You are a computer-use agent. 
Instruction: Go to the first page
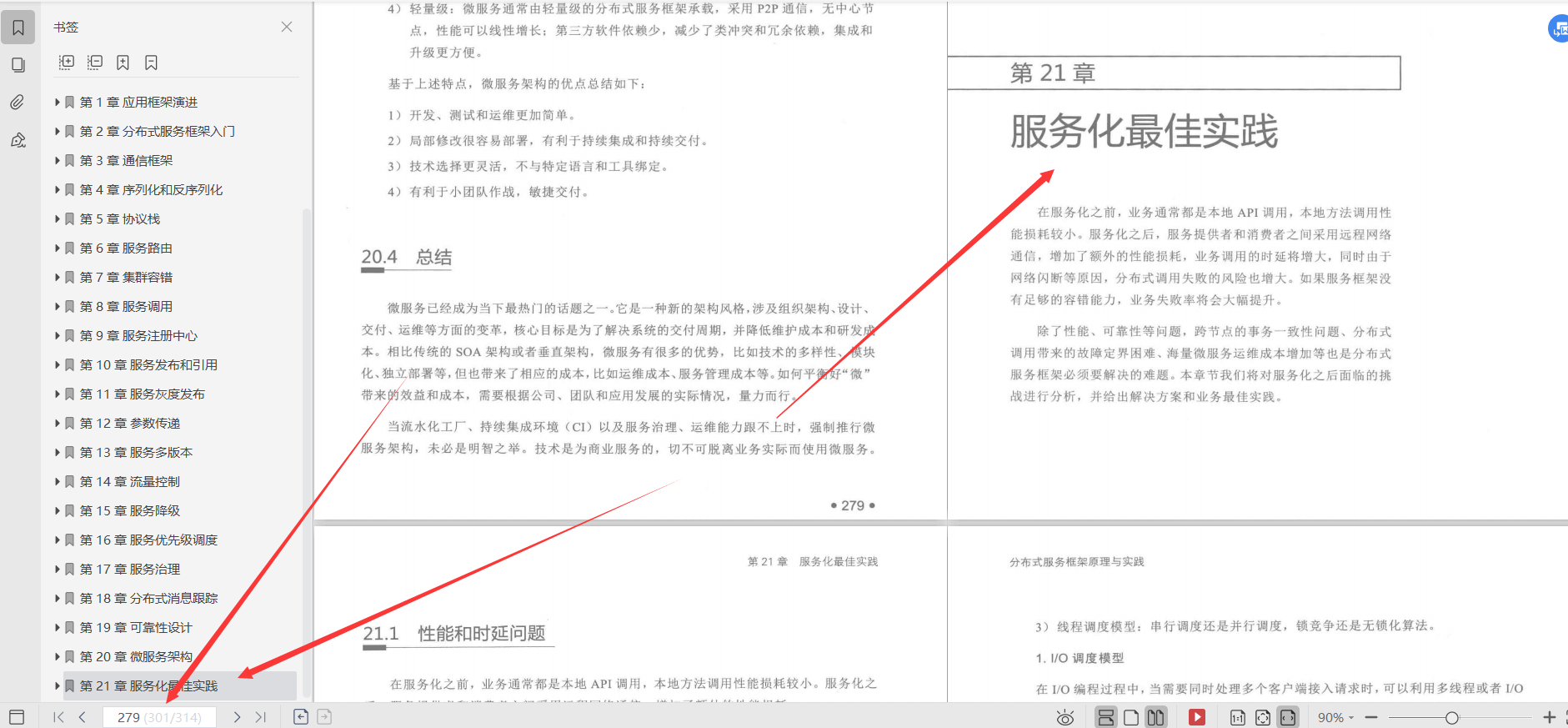pyautogui.click(x=58, y=717)
